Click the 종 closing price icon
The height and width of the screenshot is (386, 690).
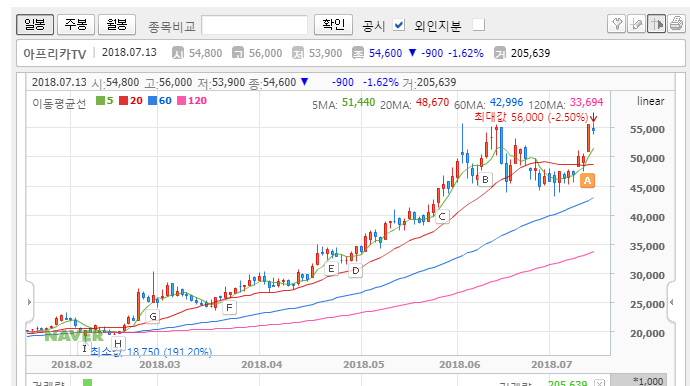tap(358, 53)
